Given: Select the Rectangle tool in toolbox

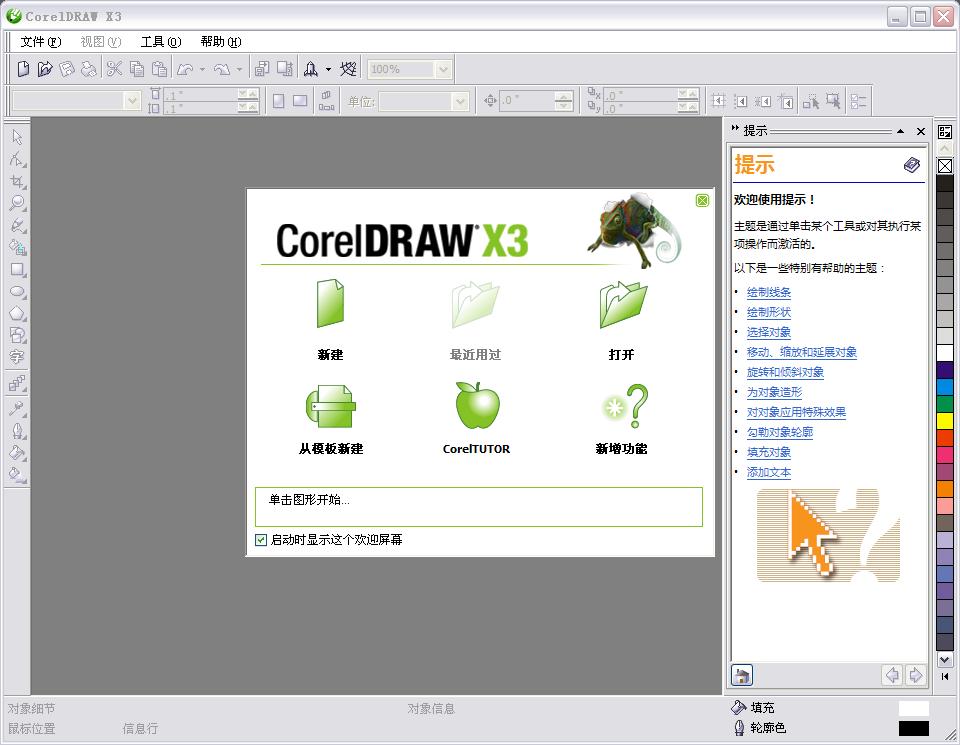Looking at the screenshot, I should [x=17, y=269].
